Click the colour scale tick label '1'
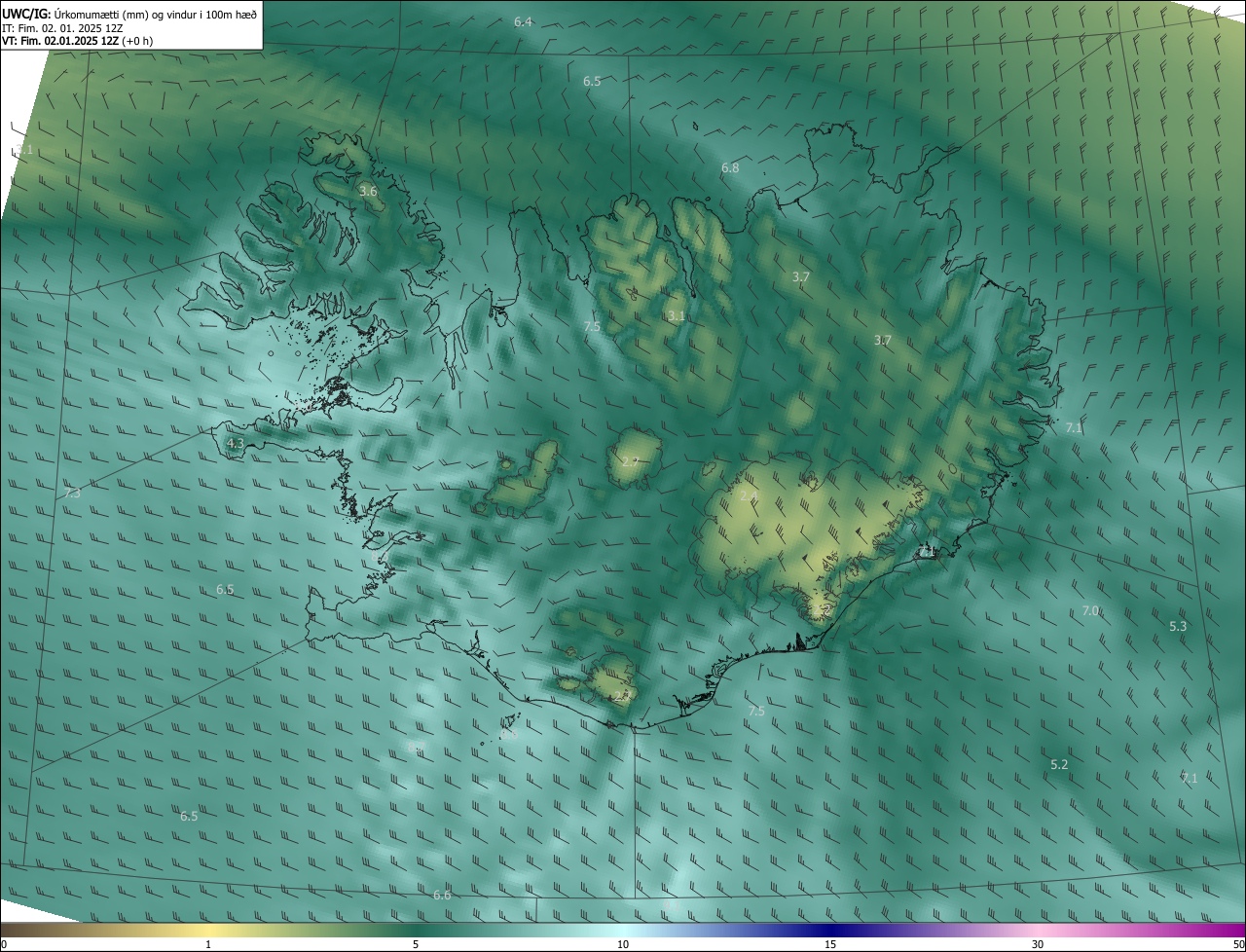 (x=208, y=945)
